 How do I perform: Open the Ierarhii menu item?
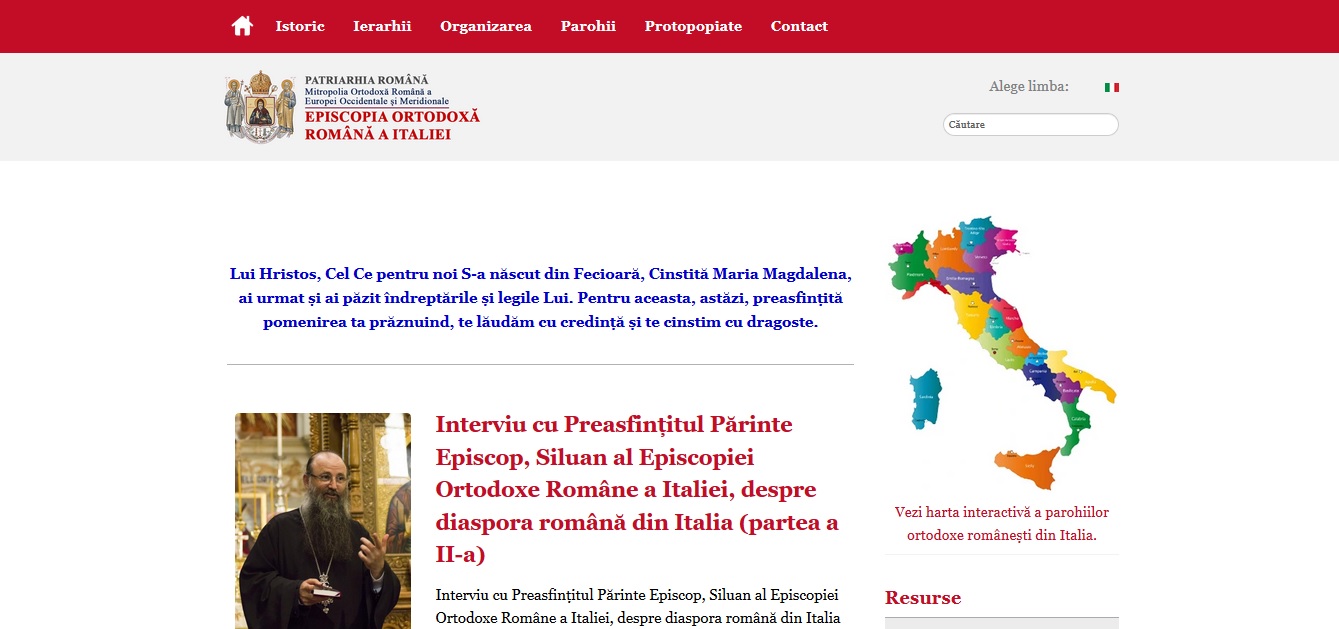[x=382, y=26]
